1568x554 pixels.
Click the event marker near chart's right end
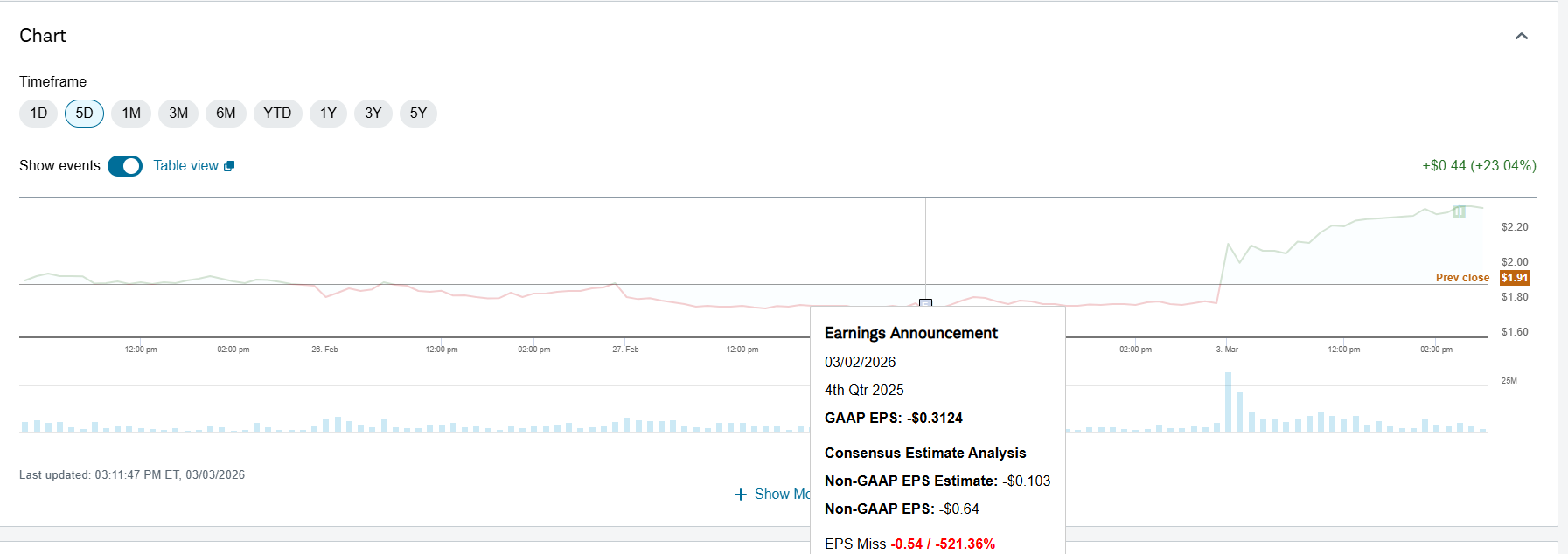[1459, 211]
